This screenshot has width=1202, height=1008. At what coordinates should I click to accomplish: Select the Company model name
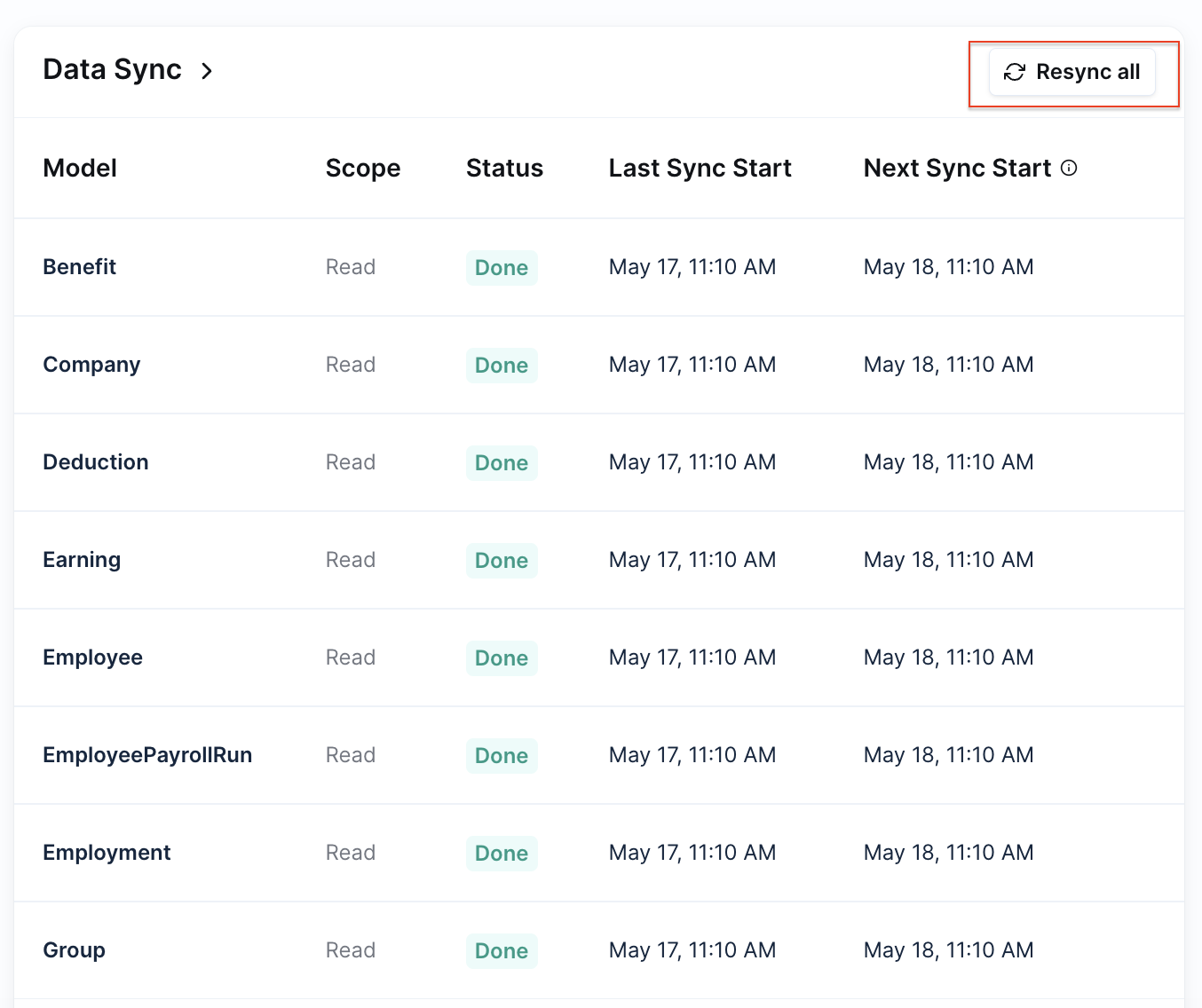click(x=91, y=365)
